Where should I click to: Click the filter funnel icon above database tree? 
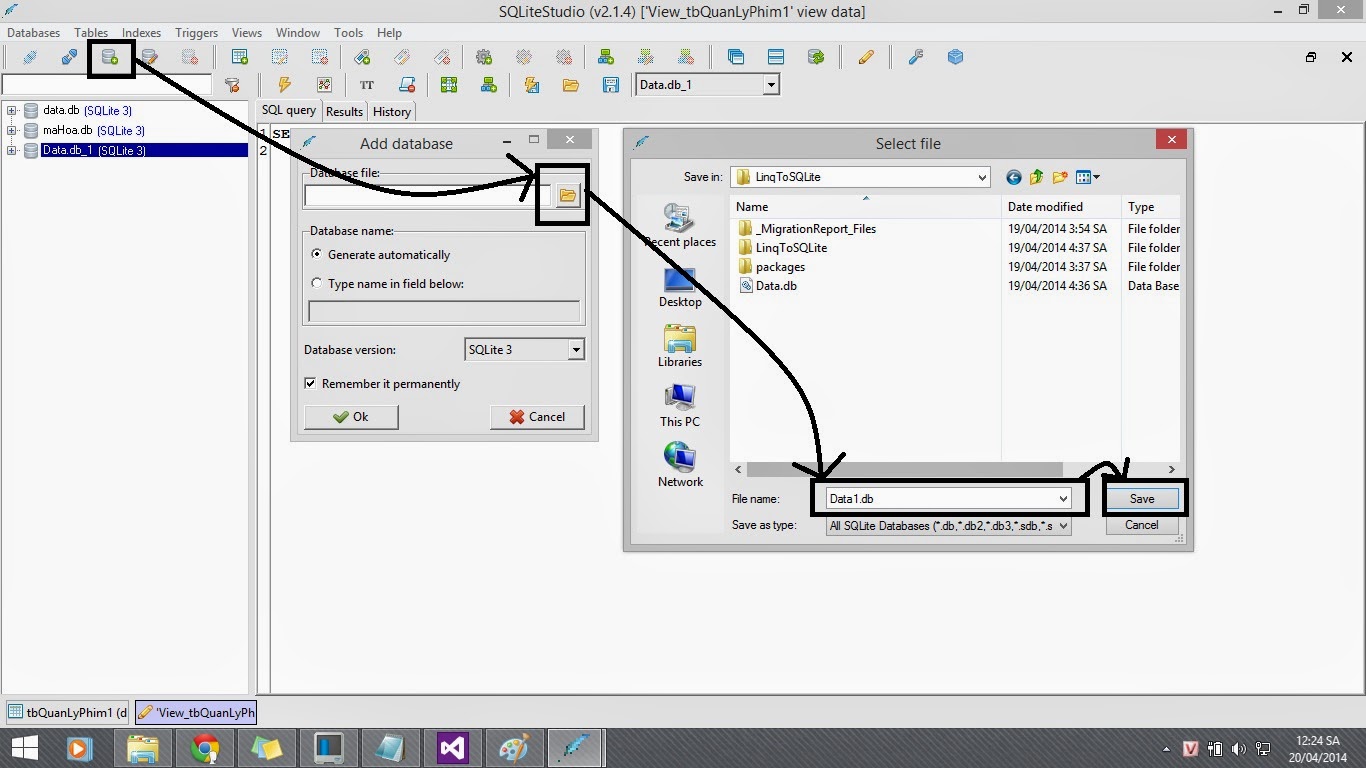point(232,85)
